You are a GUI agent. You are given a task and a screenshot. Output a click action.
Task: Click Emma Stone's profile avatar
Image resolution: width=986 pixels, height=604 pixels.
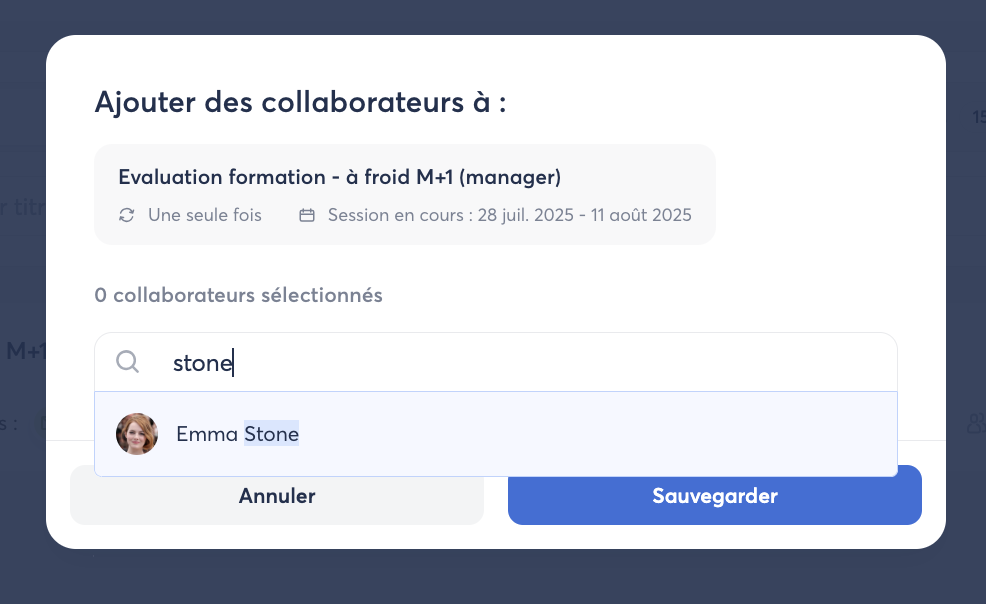point(137,434)
